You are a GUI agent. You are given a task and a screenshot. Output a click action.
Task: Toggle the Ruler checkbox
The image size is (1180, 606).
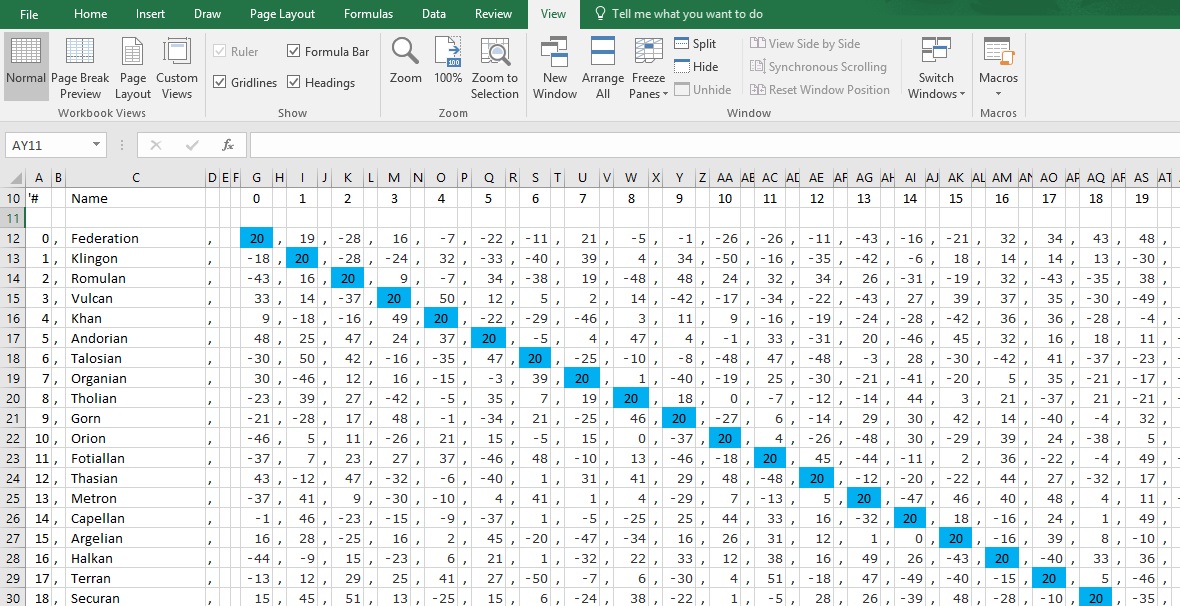220,51
